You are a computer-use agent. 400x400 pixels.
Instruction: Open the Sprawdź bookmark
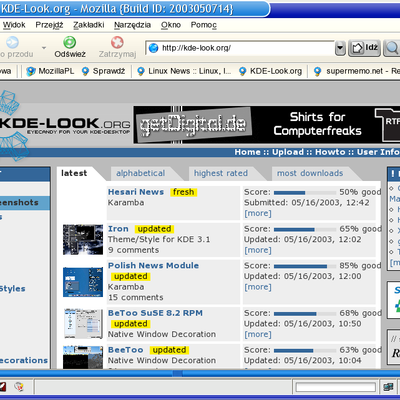pos(103,71)
